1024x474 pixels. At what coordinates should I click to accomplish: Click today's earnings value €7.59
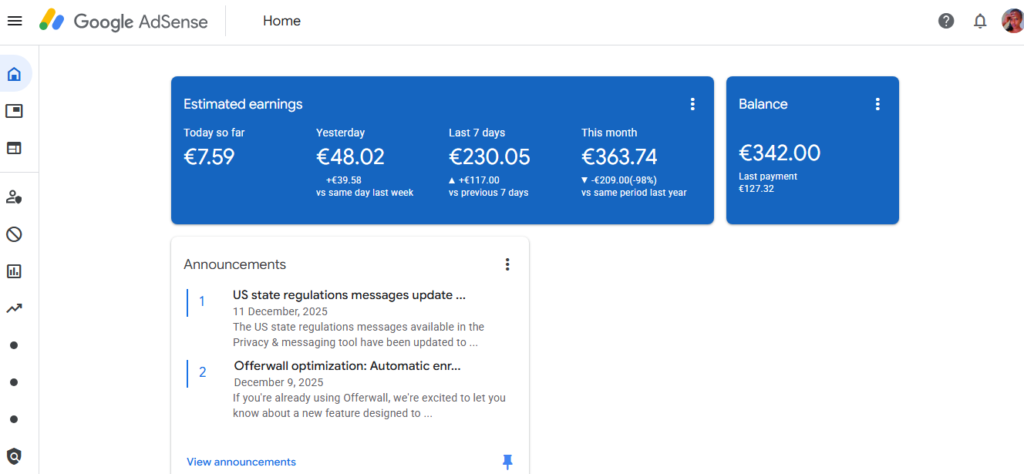209,157
